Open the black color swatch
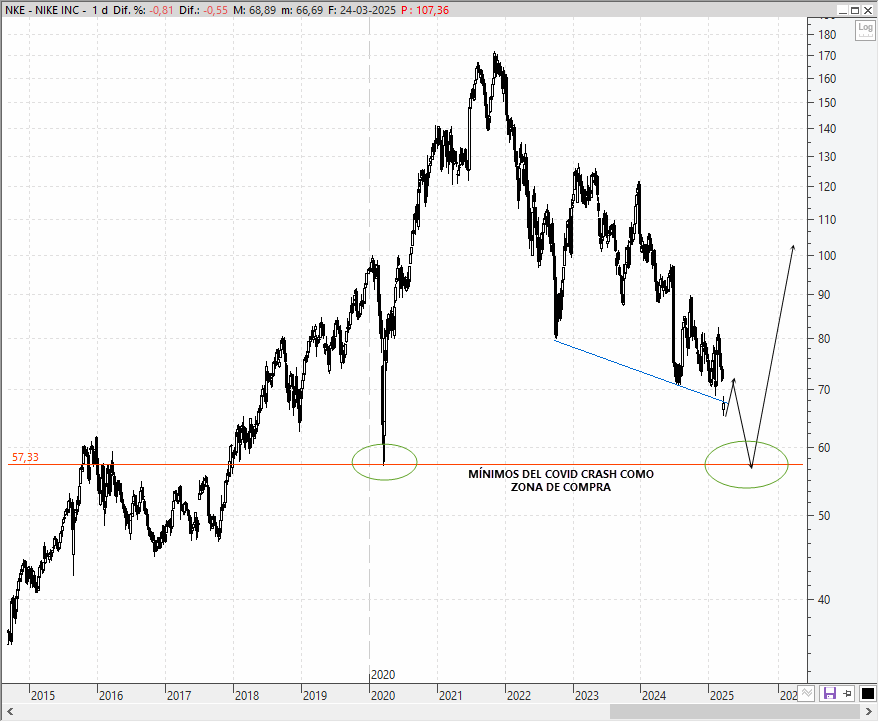This screenshot has height=722, width=879. point(867,693)
